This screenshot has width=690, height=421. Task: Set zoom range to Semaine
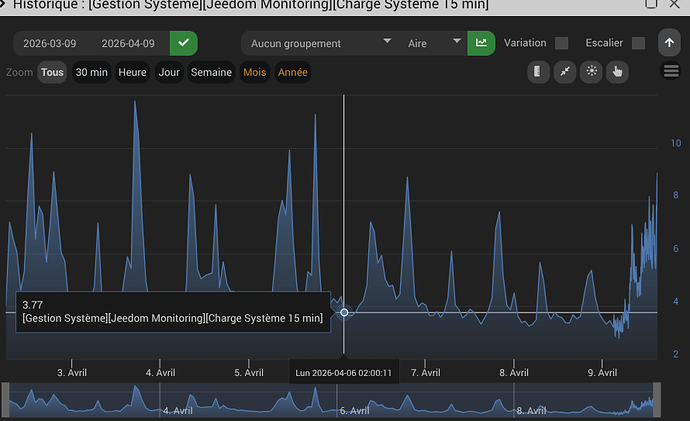pos(211,72)
